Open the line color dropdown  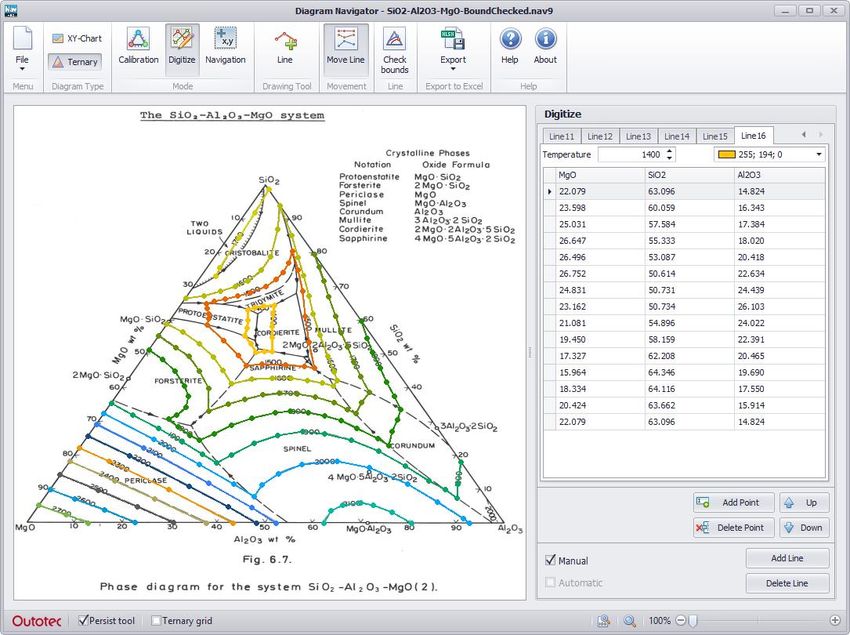click(819, 155)
